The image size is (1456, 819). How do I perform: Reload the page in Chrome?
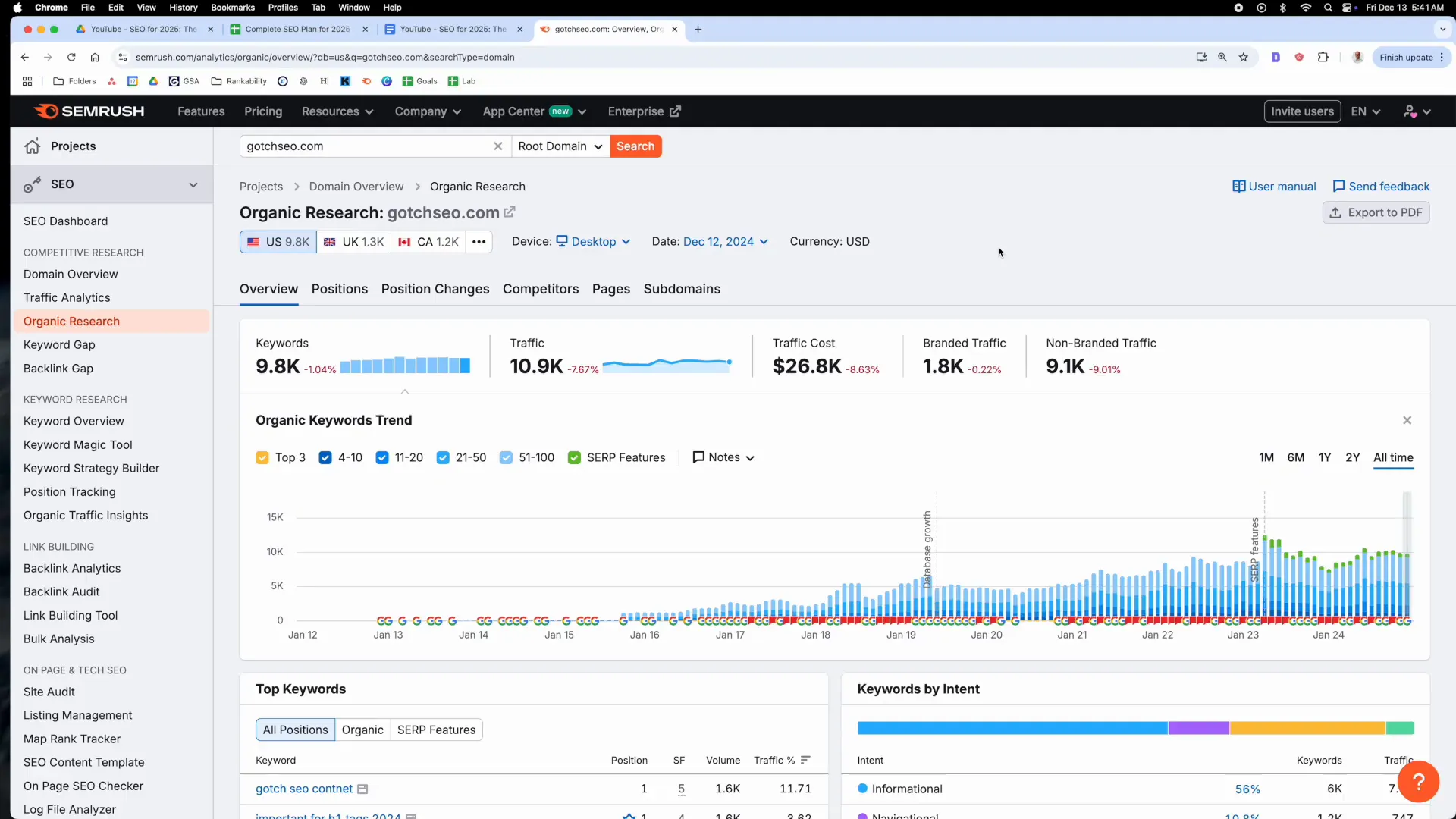click(71, 57)
